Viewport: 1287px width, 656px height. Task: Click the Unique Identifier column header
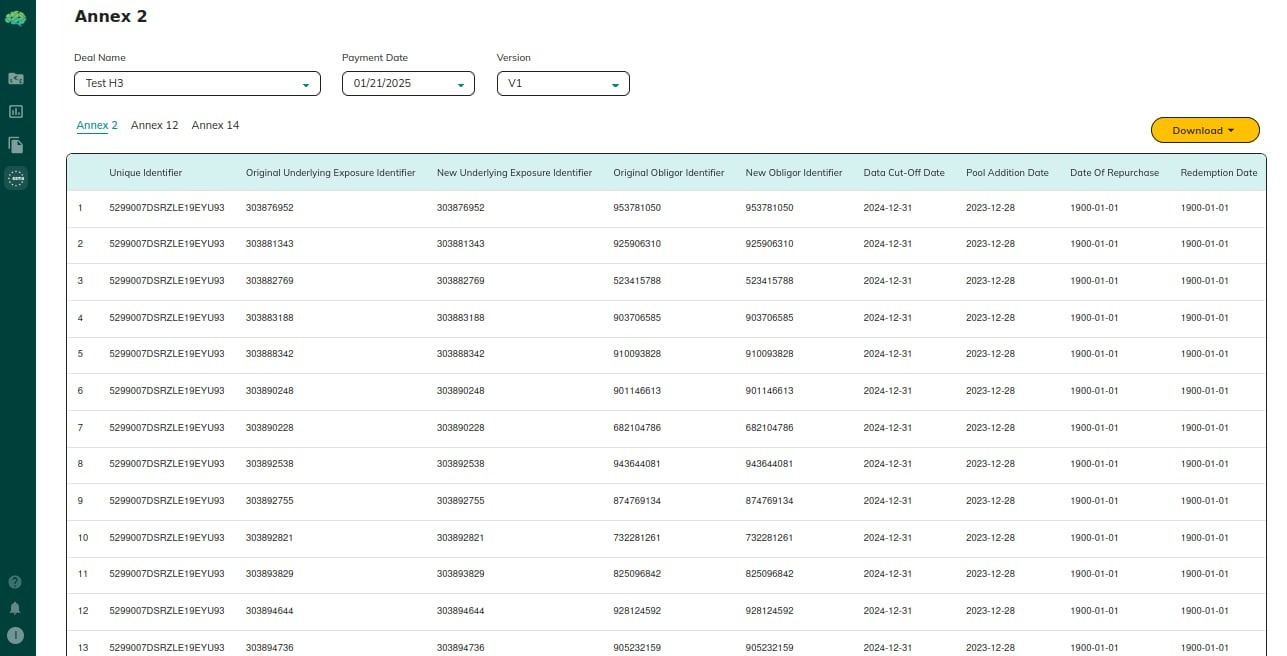point(146,173)
